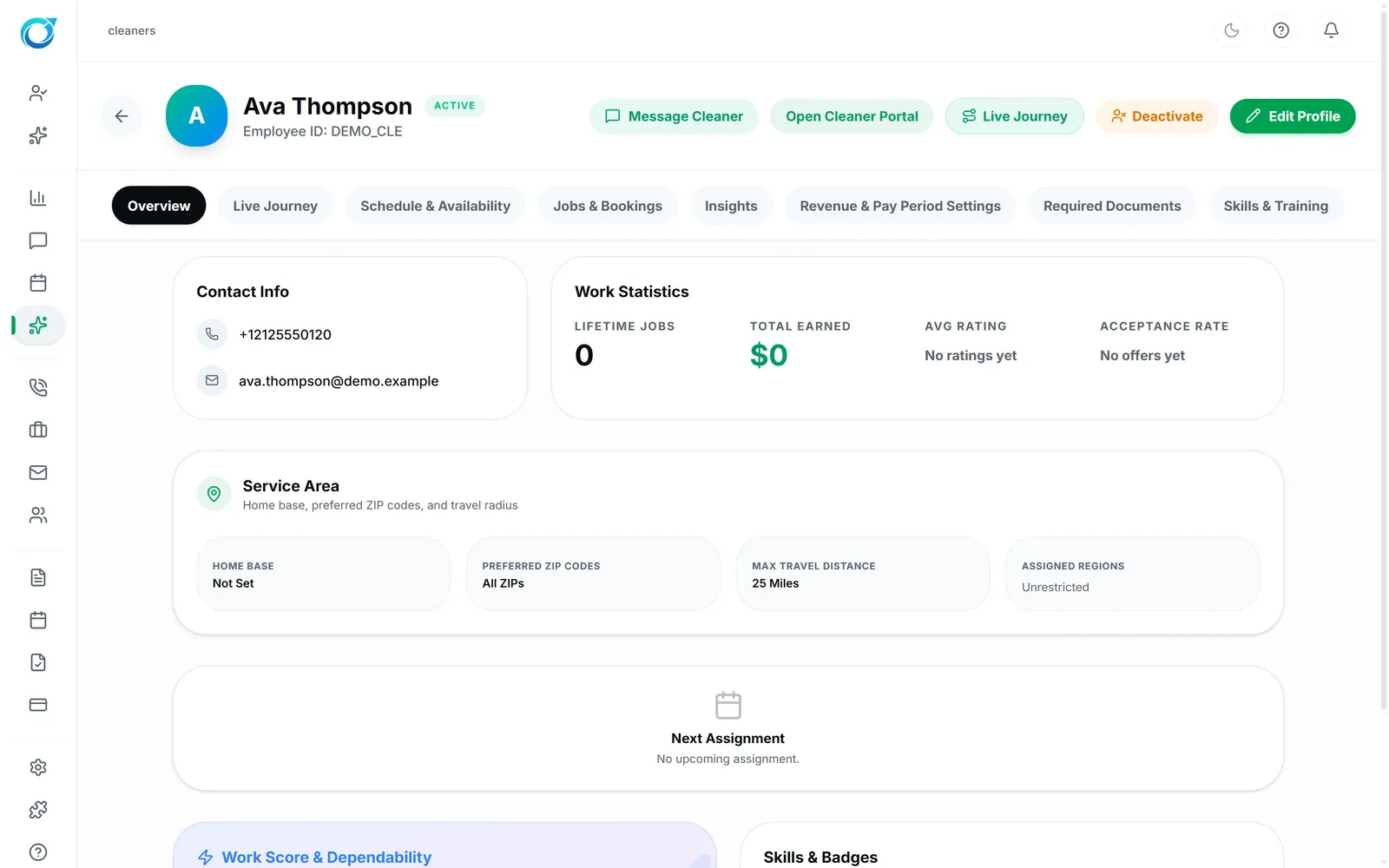
Task: Click the Preferred ZIP Codes value All ZIPs
Action: tap(504, 583)
